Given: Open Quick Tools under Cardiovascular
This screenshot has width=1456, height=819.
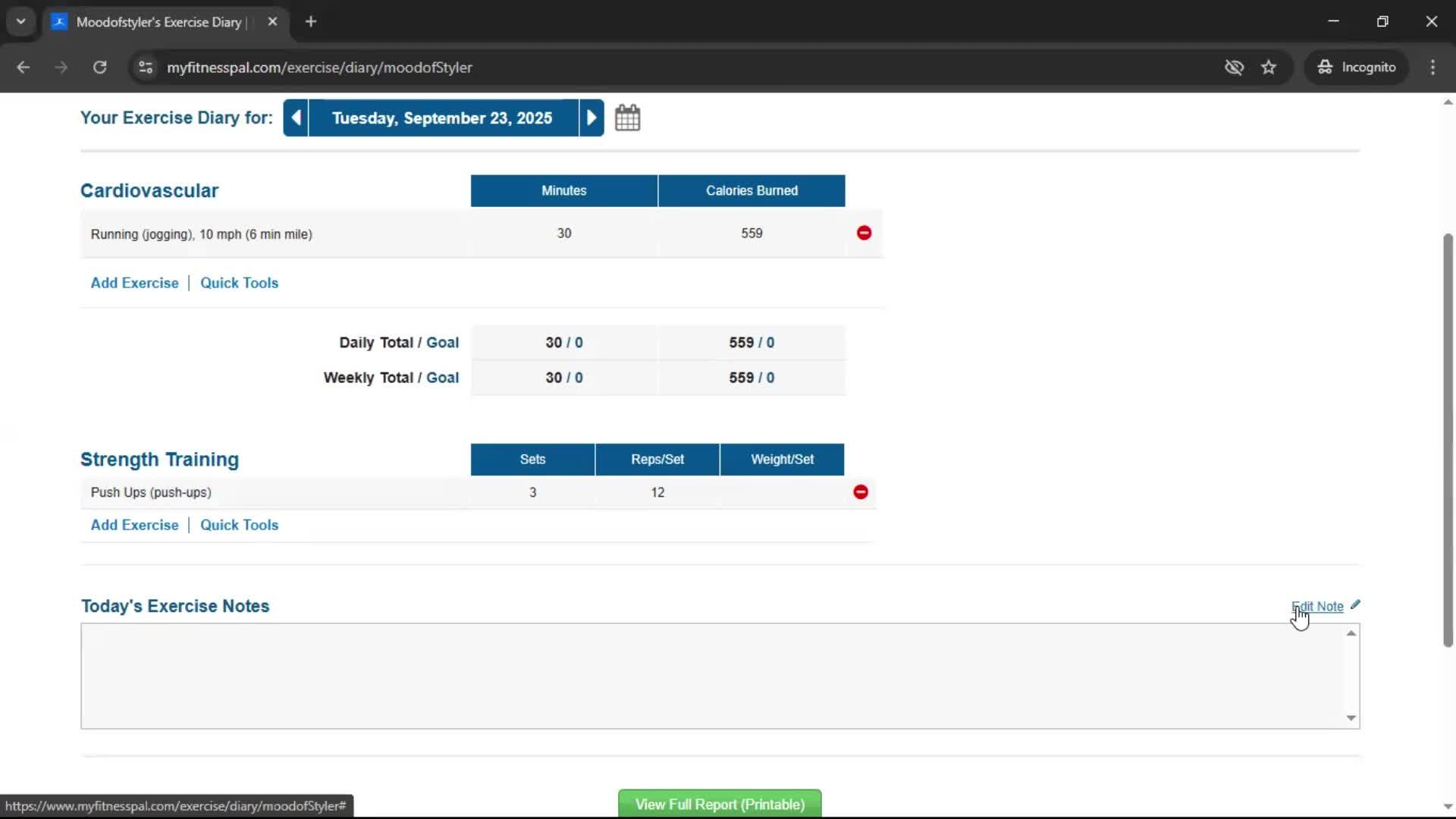Looking at the screenshot, I should coord(239,283).
